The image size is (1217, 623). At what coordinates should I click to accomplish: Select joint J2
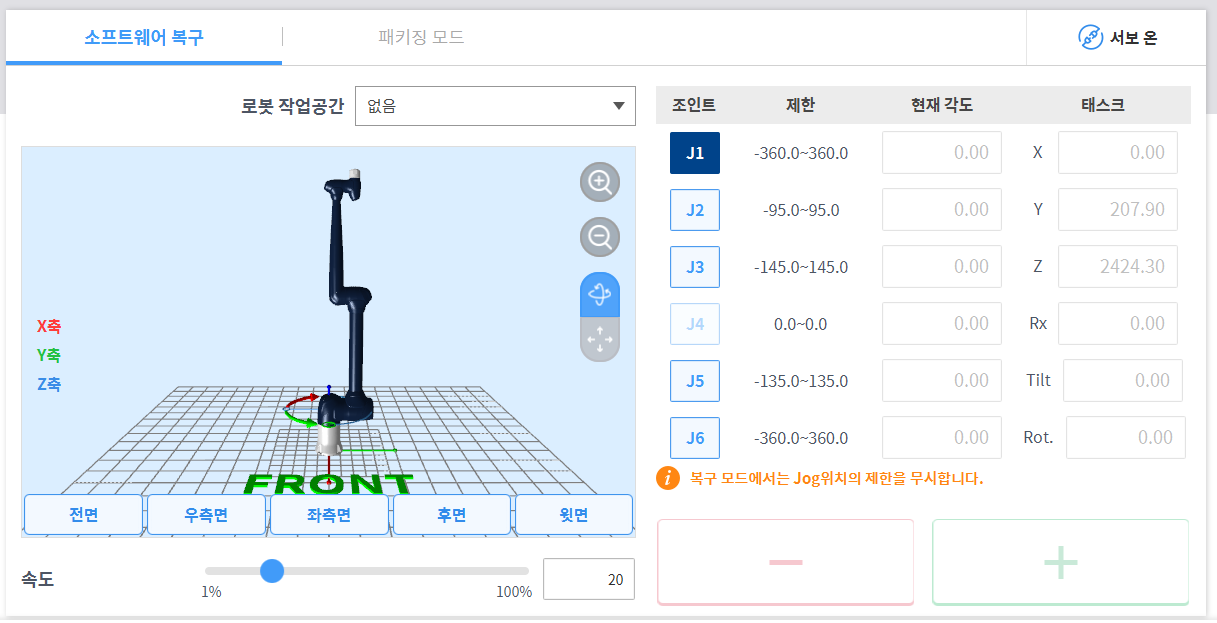pyautogui.click(x=695, y=210)
